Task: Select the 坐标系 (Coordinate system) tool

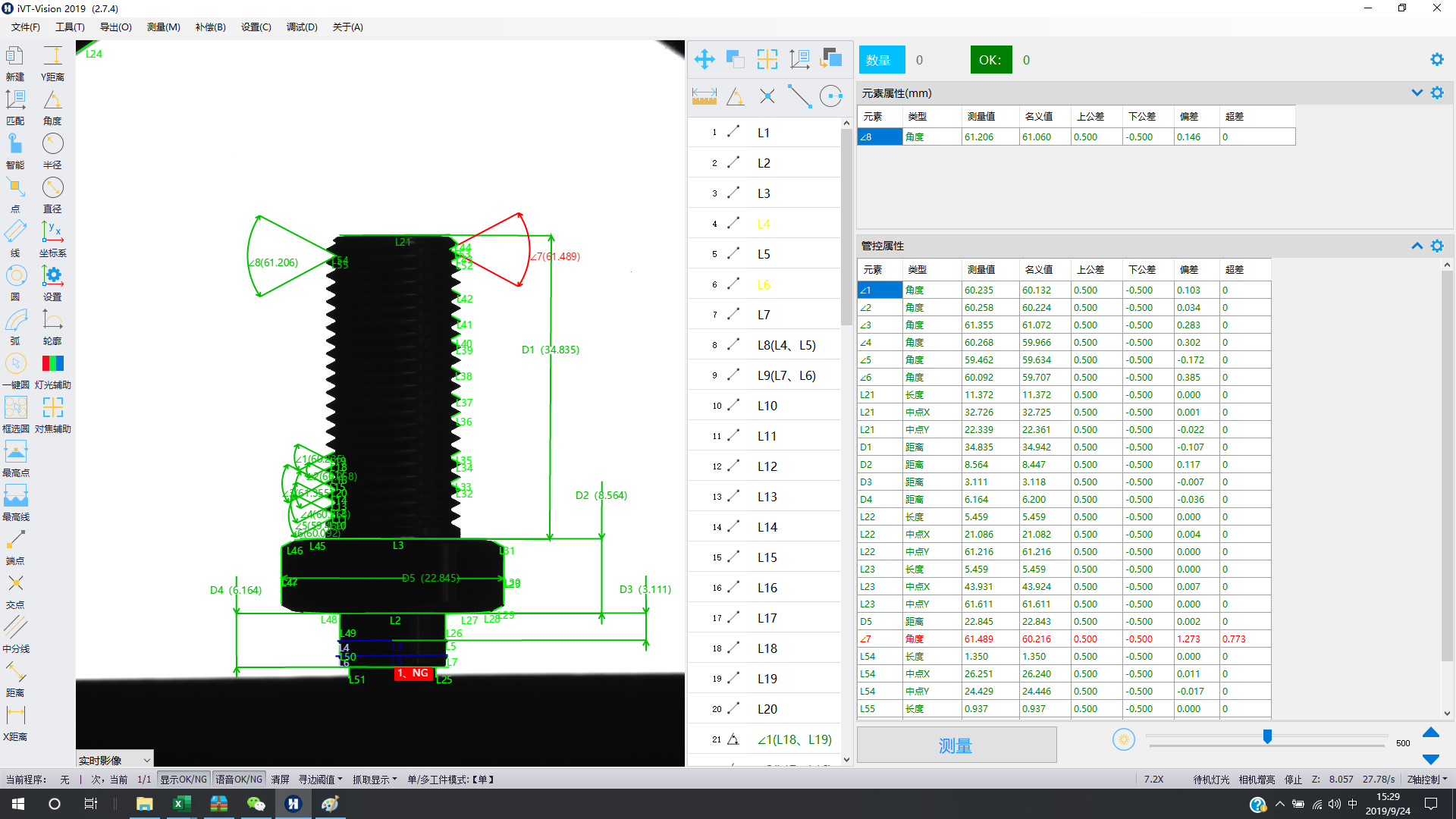Action: (52, 232)
